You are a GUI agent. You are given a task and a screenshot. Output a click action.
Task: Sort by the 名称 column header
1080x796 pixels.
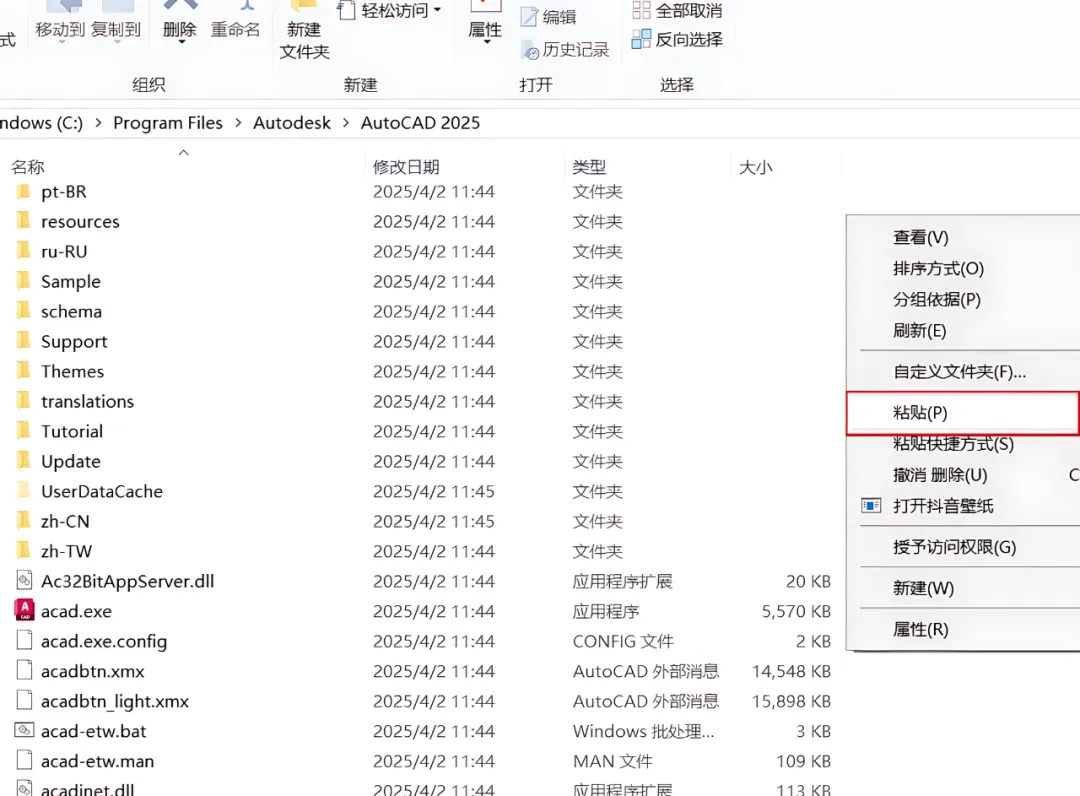click(28, 167)
